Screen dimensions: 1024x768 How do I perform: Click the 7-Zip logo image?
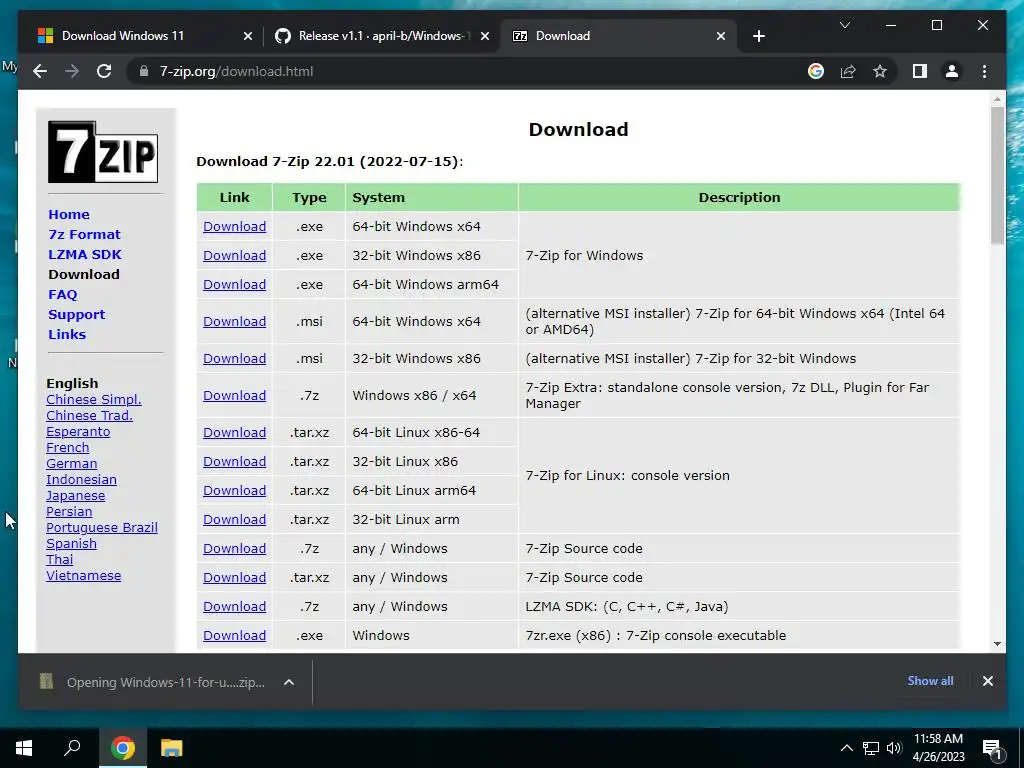coord(103,152)
